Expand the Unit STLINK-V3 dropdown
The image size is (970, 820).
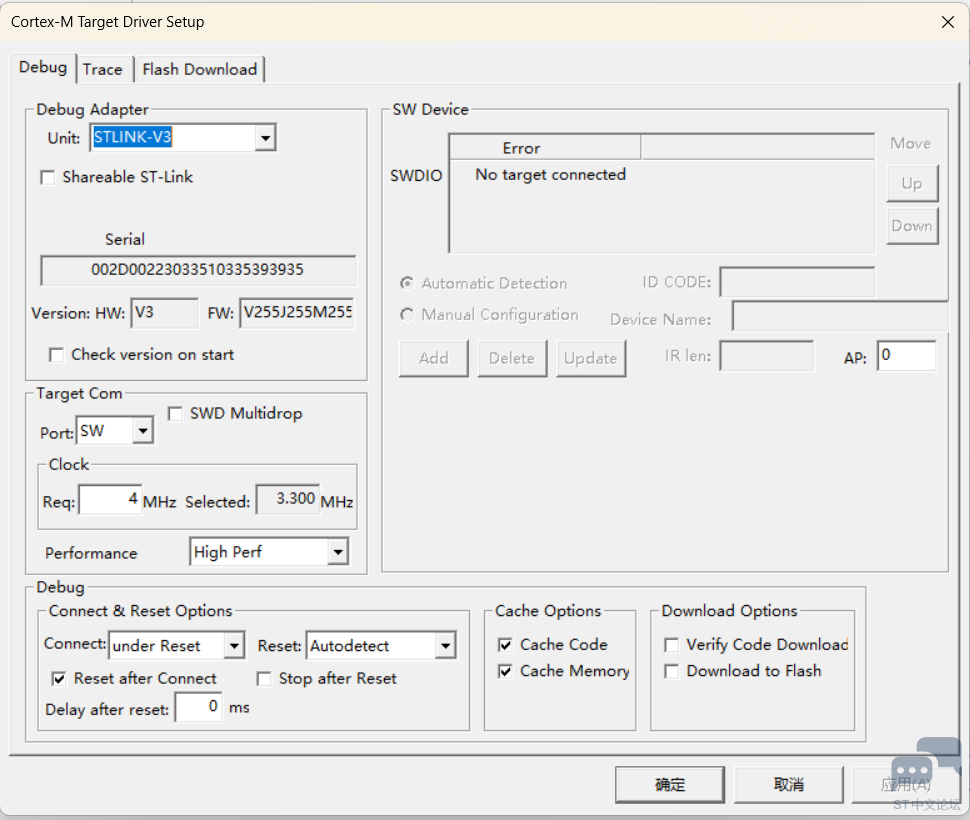[265, 138]
